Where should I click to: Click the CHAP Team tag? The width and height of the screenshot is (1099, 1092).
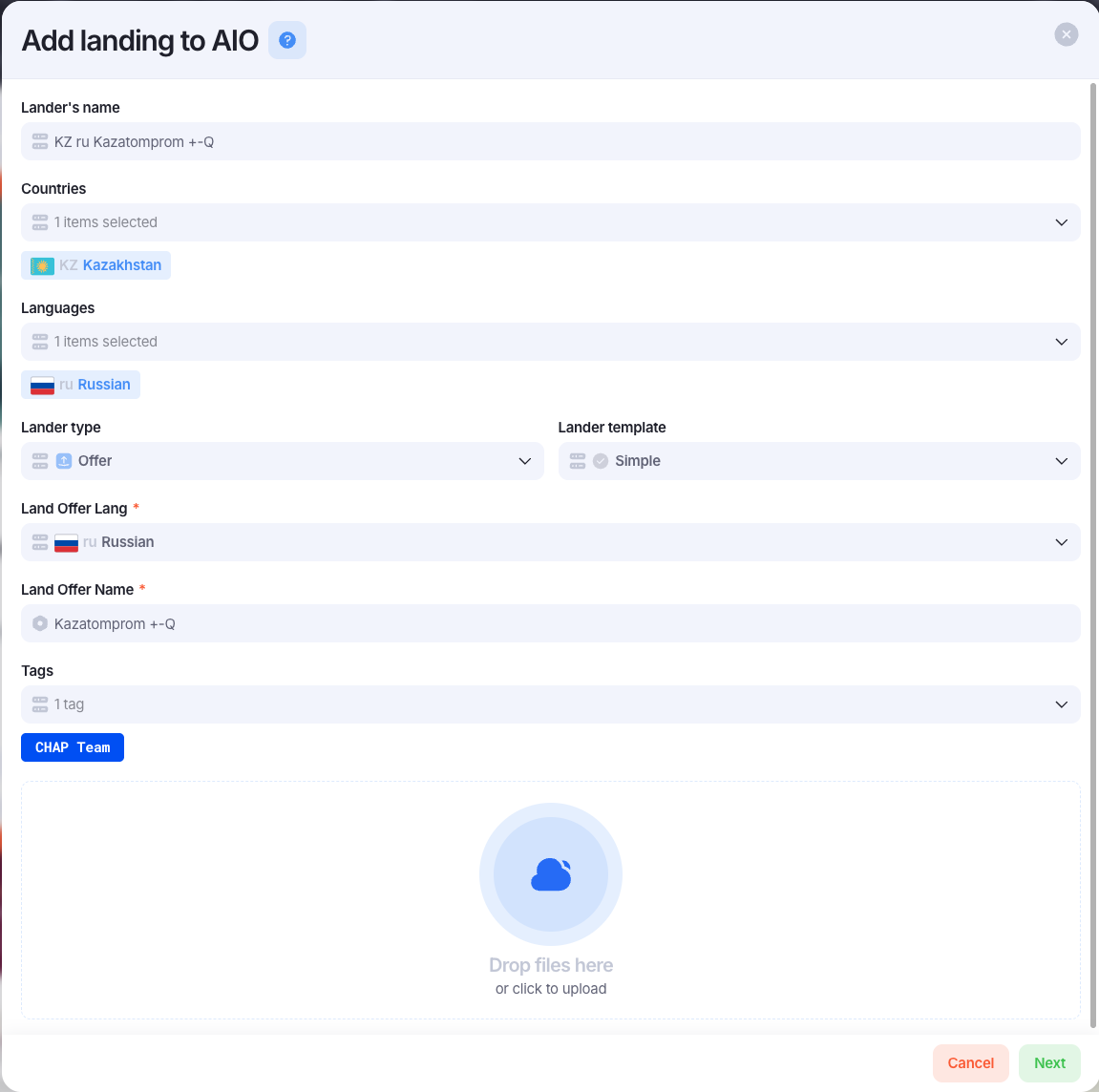[x=73, y=747]
